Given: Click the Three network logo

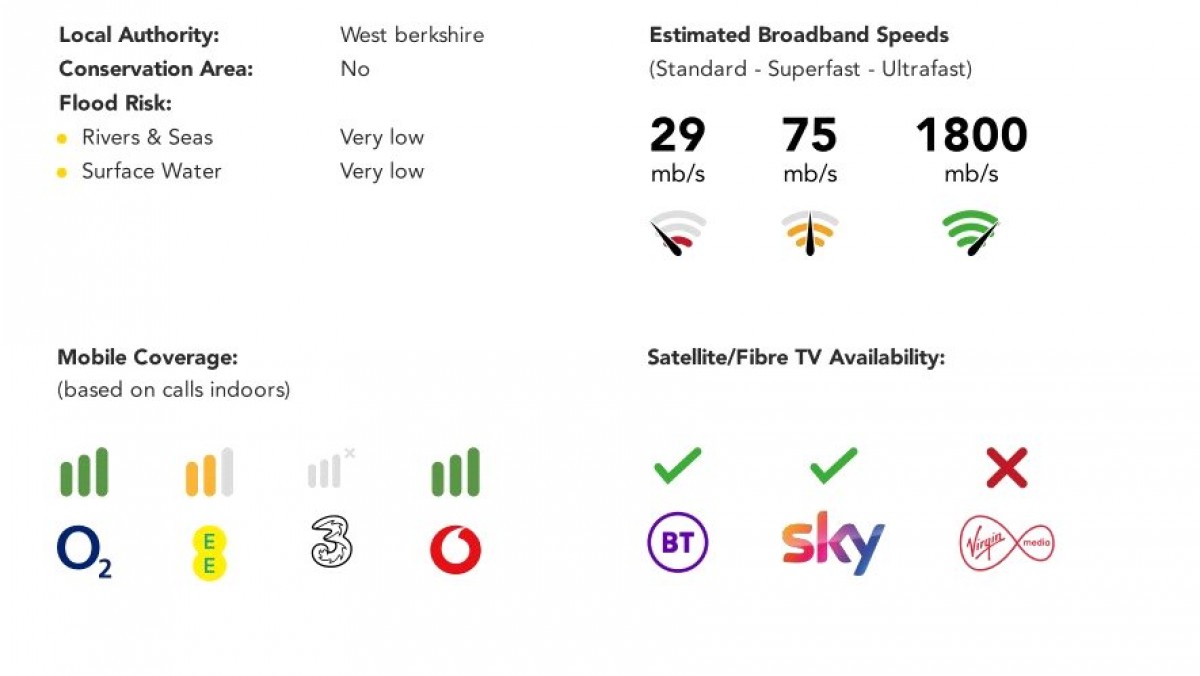Looking at the screenshot, I should [x=331, y=543].
